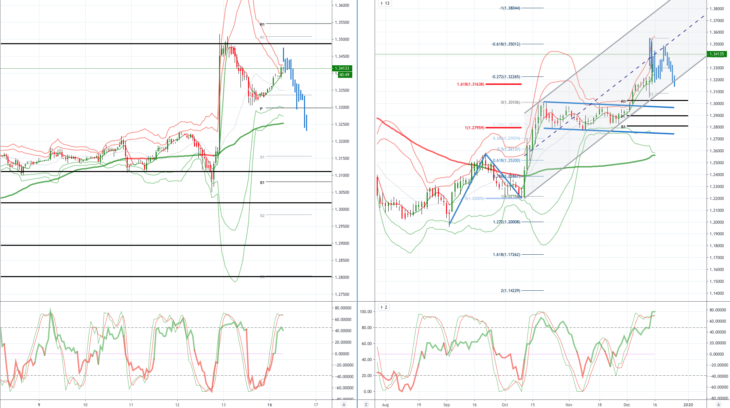Select the red 1.618(1.31638) Fibonacci level
This screenshot has height=408, width=730.
(471, 84)
